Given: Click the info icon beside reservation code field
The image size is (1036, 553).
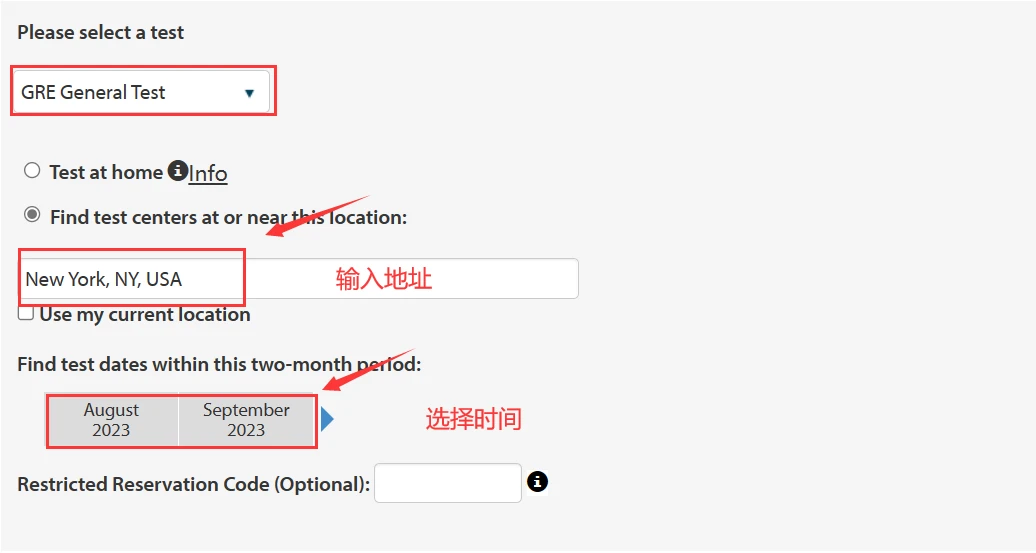Looking at the screenshot, I should 538,482.
